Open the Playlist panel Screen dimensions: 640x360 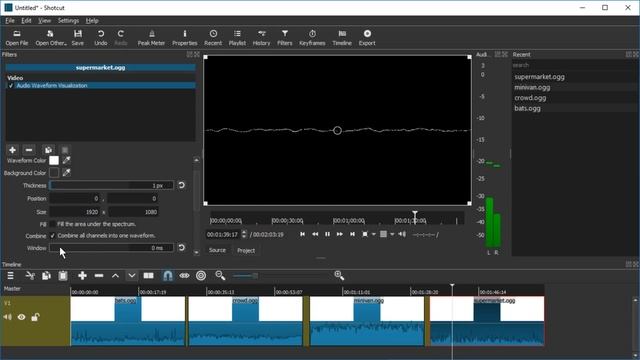237,38
